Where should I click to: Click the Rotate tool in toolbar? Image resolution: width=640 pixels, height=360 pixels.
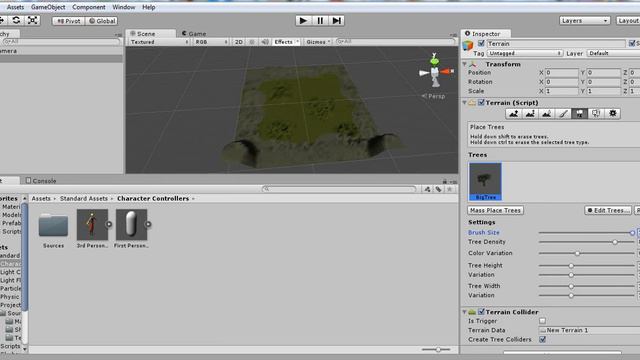point(16,20)
